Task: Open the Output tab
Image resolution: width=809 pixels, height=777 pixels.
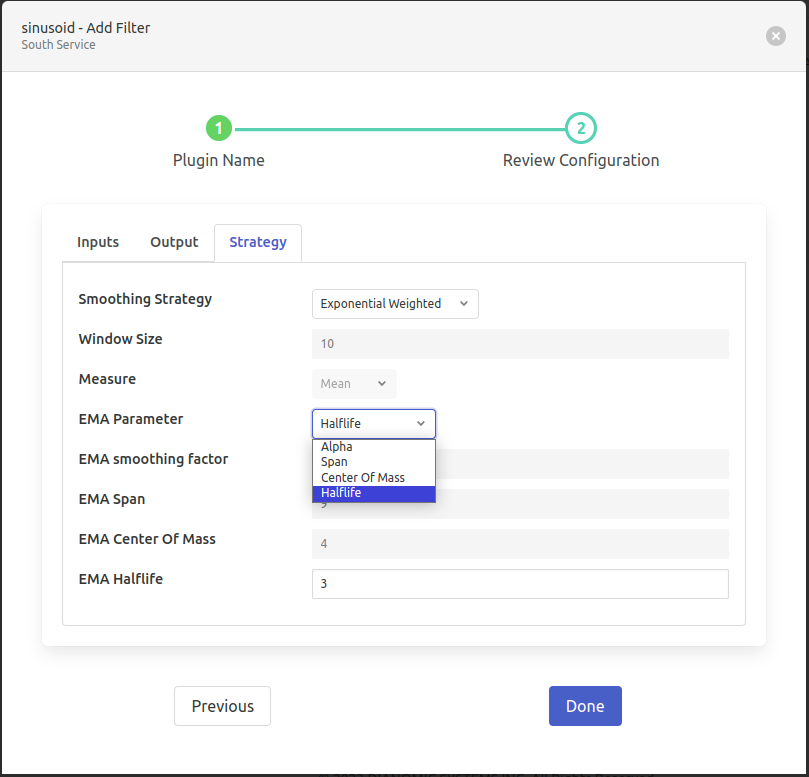Action: click(174, 242)
